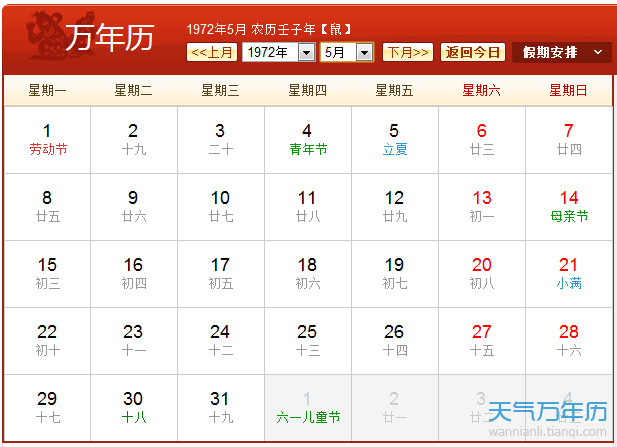Select May 5 立夏 cell
Image resolution: width=617 pixels, height=447 pixels.
click(395, 140)
